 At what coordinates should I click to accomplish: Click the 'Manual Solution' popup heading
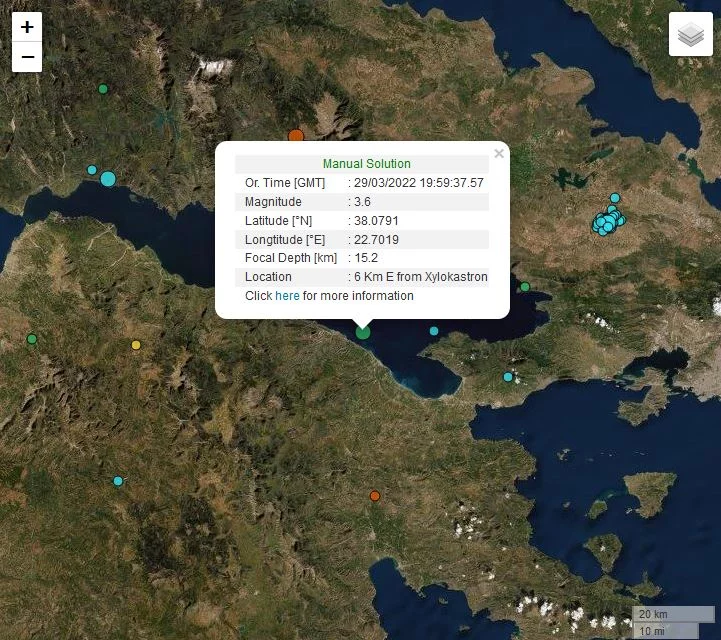click(x=366, y=164)
